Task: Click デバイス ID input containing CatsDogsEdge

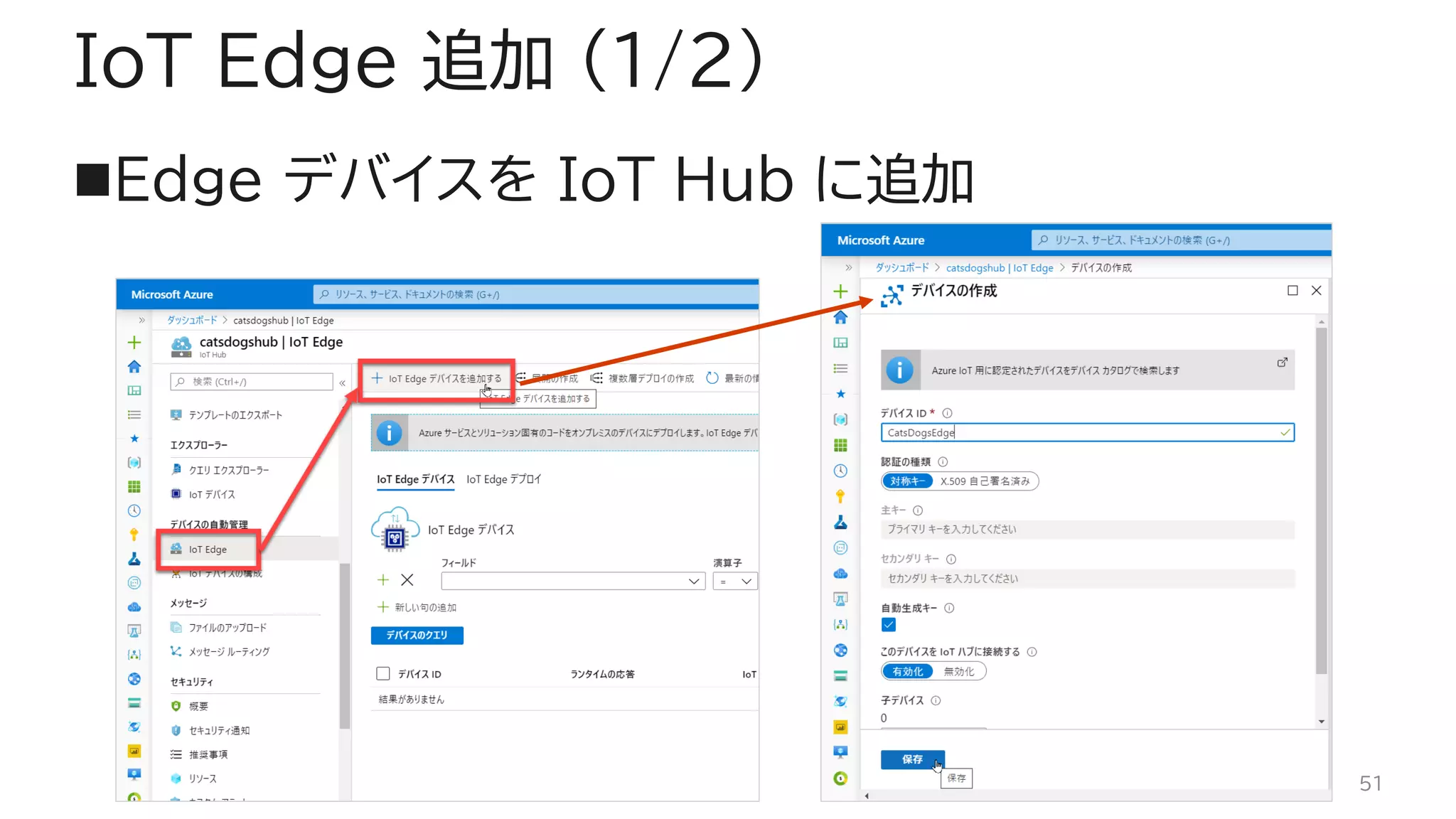Action: coord(1087,432)
